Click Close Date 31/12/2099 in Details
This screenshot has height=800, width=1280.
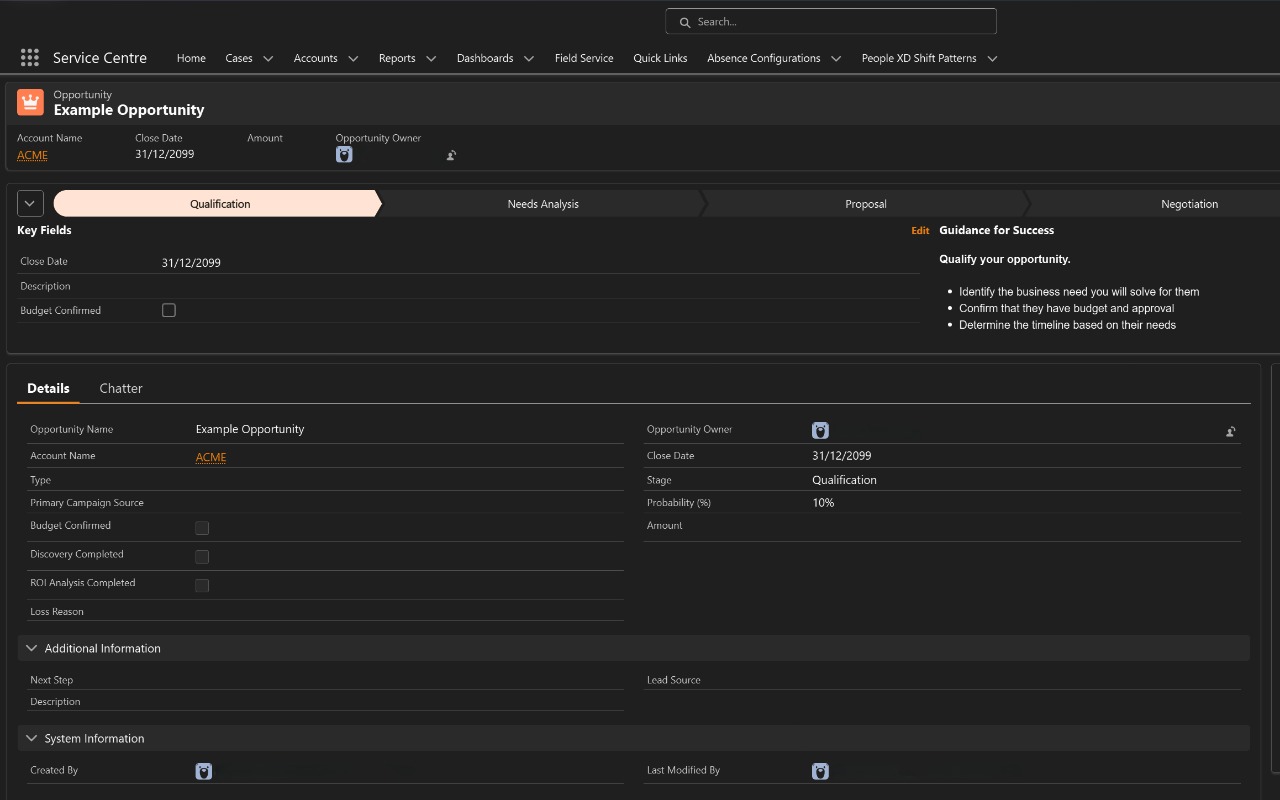(841, 455)
